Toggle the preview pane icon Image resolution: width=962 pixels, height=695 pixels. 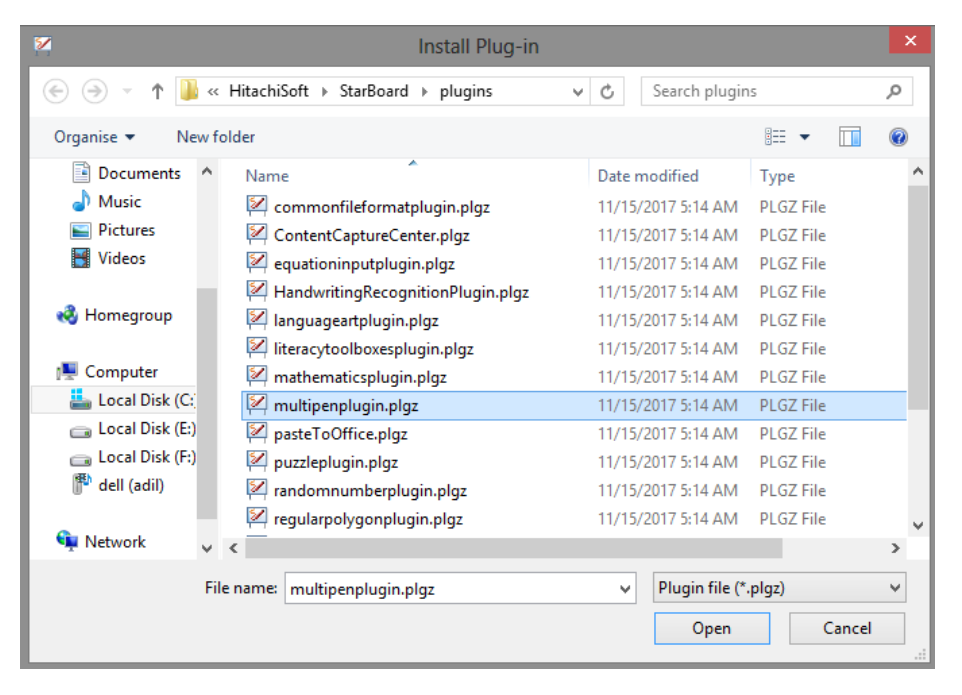click(x=850, y=137)
